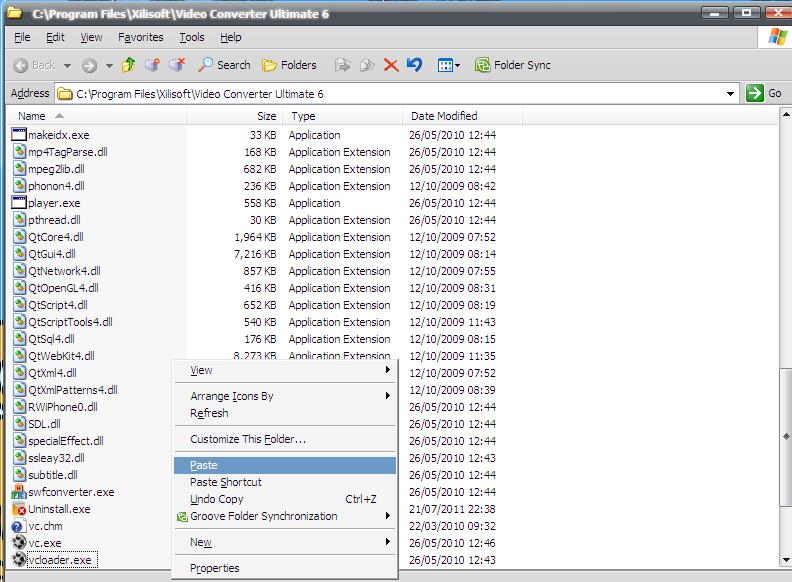Image resolution: width=792 pixels, height=582 pixels.
Task: Select the mp4TagParse.dll icon
Action: coord(19,152)
